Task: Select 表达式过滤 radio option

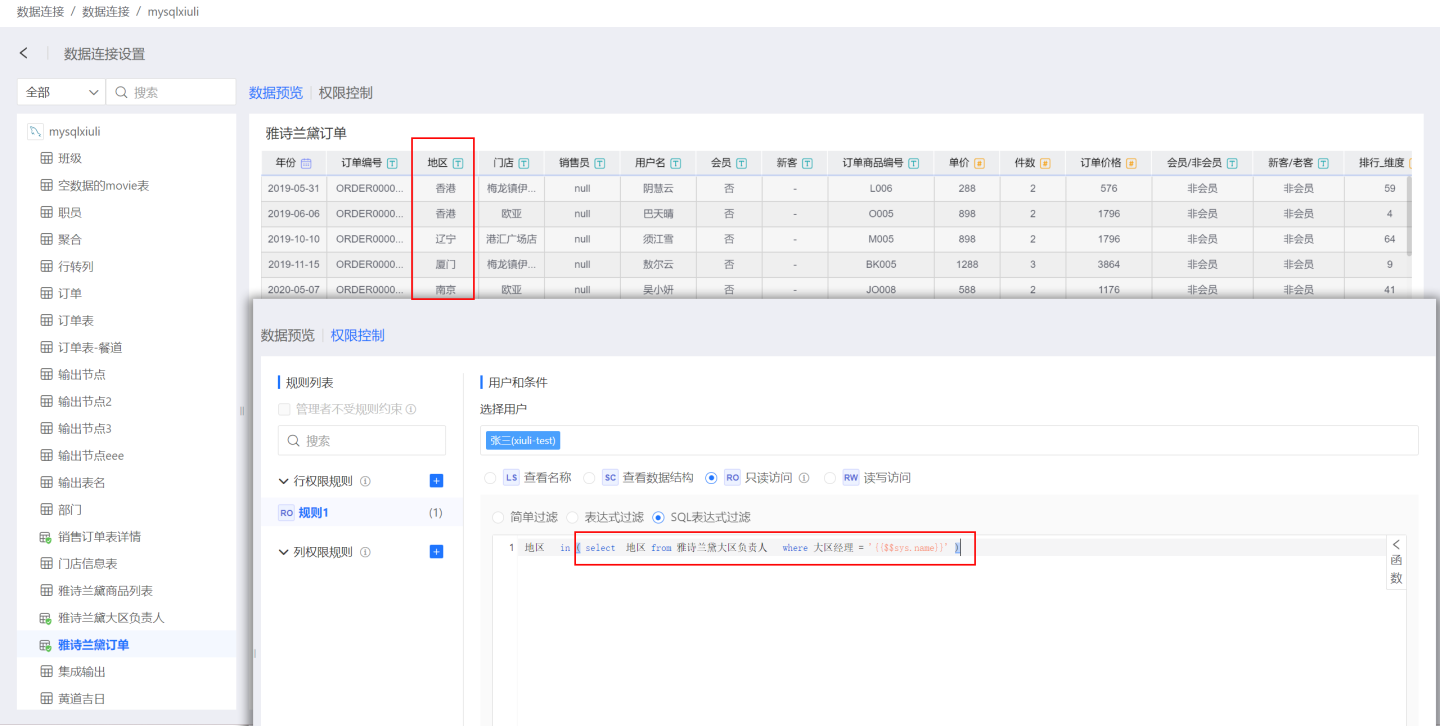Action: (573, 517)
